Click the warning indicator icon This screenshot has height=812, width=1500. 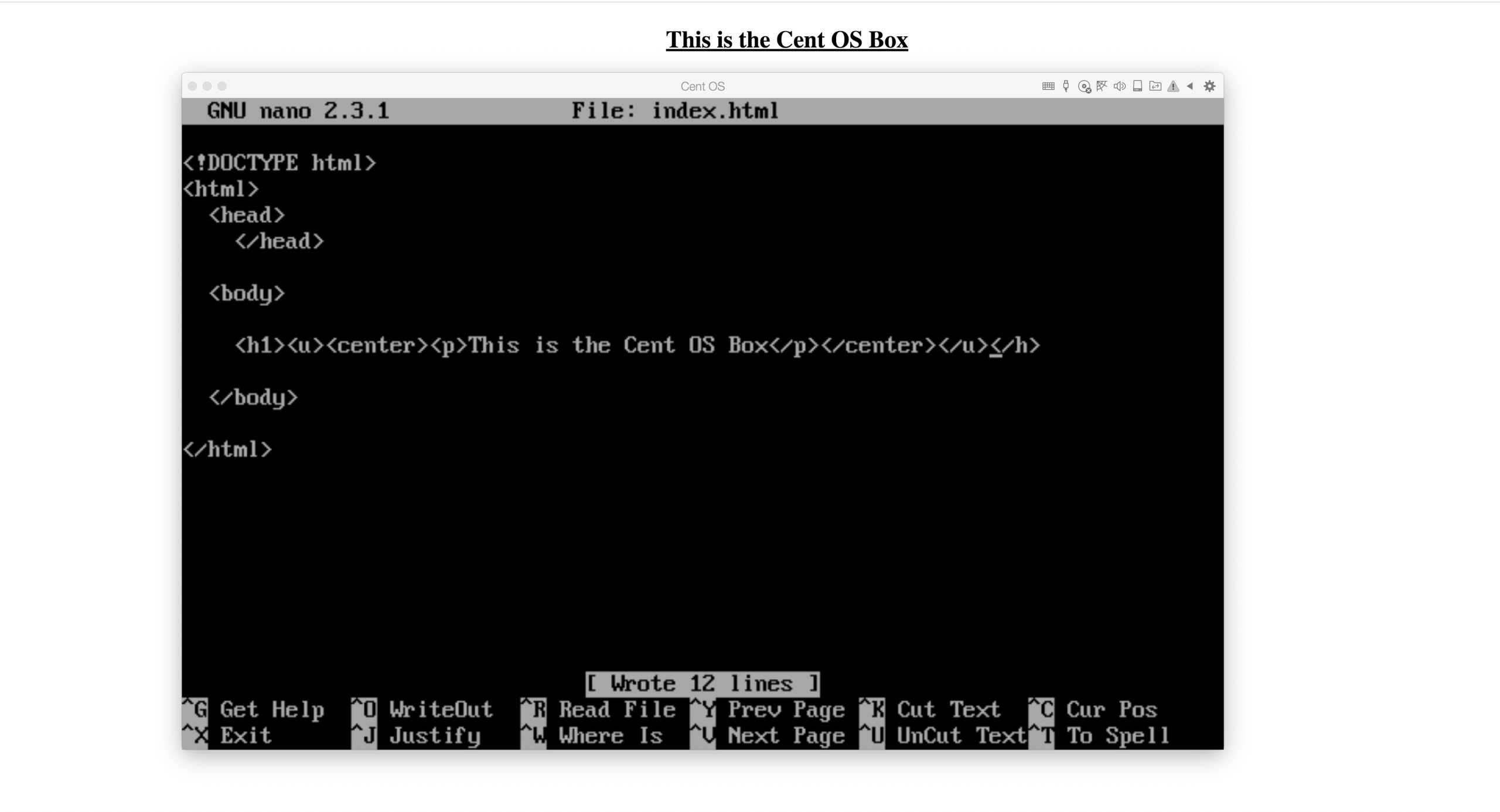[x=1172, y=86]
